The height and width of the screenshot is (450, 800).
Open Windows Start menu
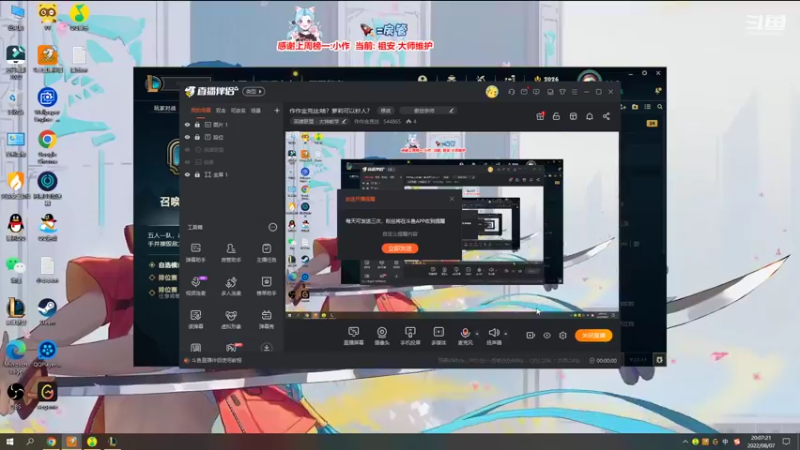click(x=10, y=442)
